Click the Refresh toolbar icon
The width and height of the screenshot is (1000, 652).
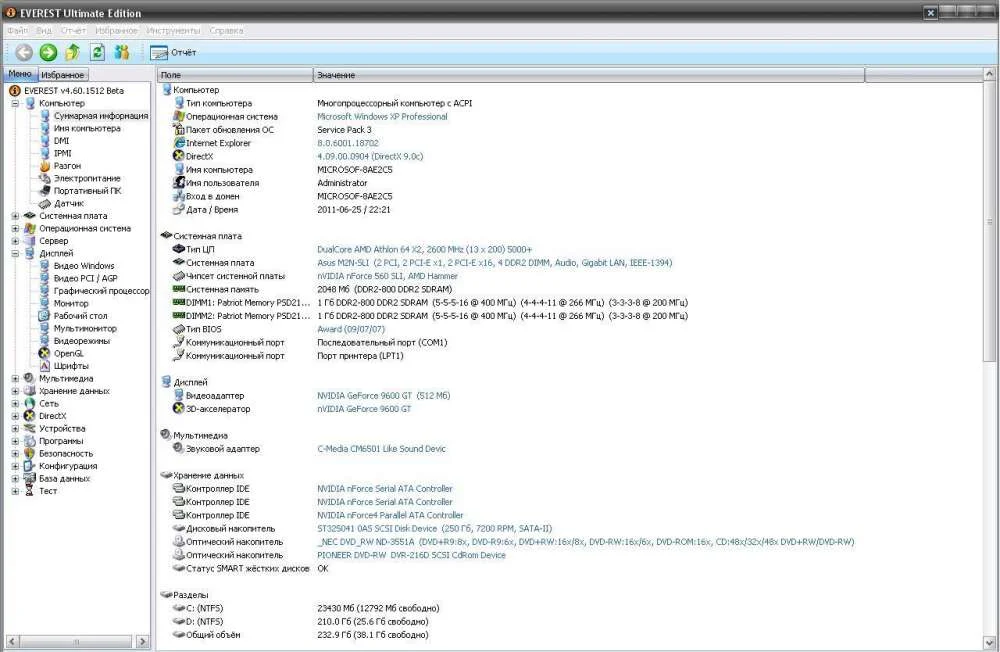point(97,52)
